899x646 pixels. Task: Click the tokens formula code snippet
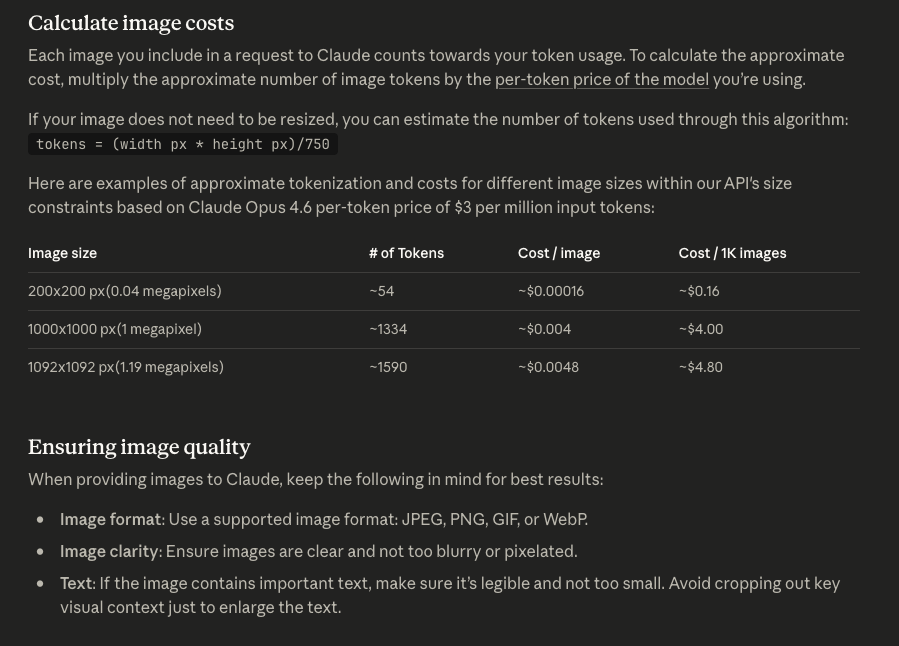coord(183,144)
